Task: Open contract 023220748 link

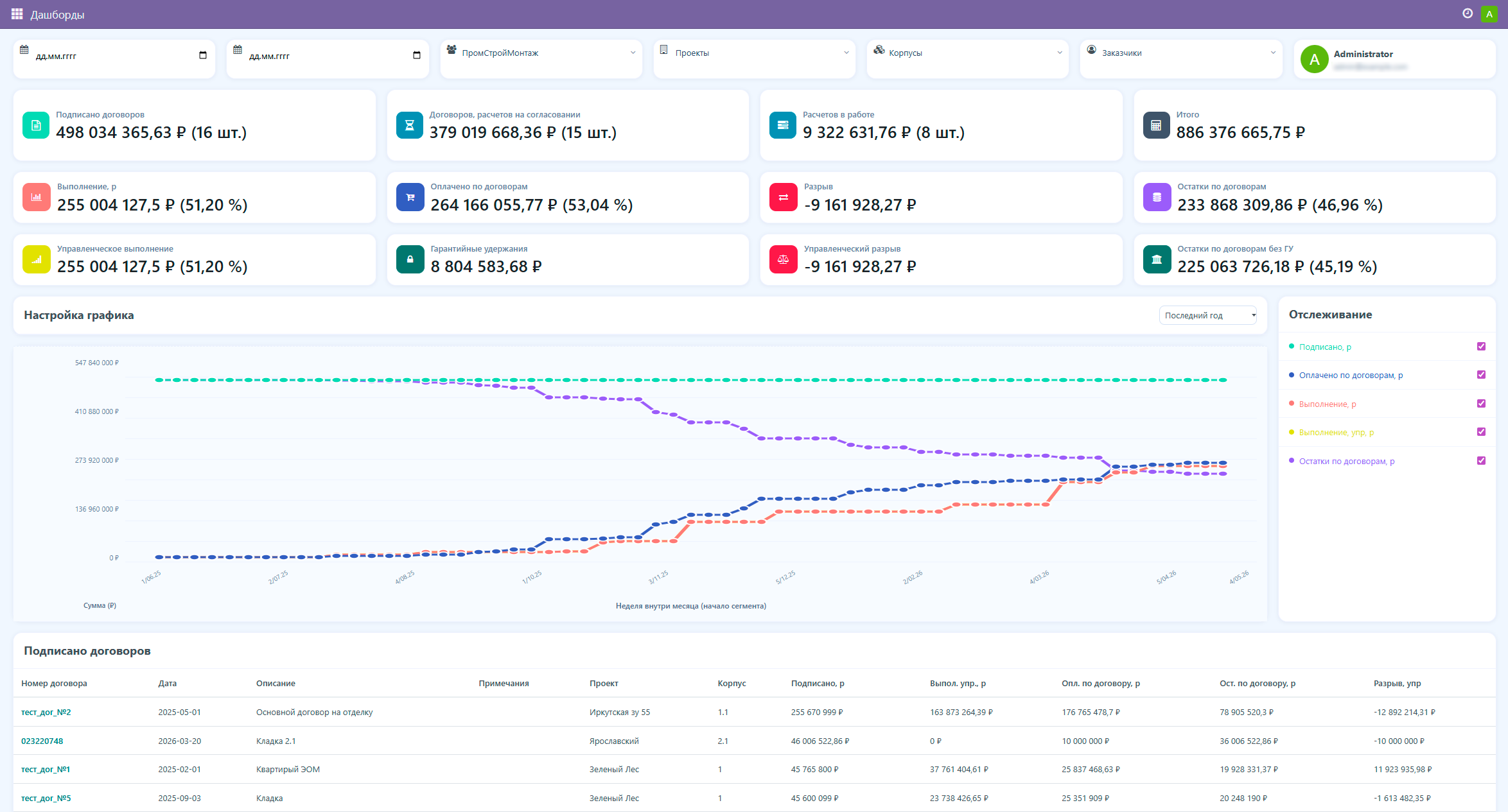Action: tap(42, 741)
